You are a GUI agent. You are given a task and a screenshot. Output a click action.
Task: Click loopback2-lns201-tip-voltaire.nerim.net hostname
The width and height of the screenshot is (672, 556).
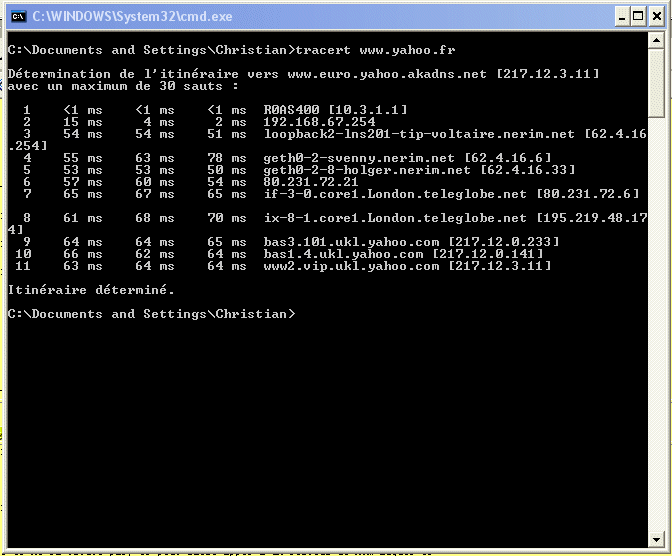click(419, 134)
